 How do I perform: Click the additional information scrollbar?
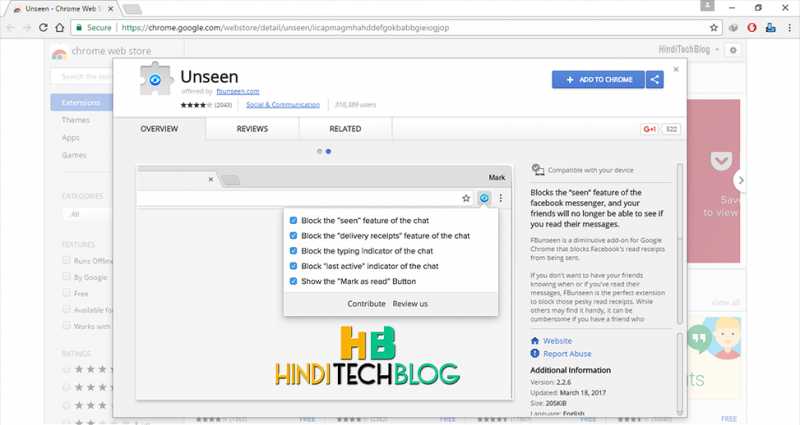click(x=679, y=373)
